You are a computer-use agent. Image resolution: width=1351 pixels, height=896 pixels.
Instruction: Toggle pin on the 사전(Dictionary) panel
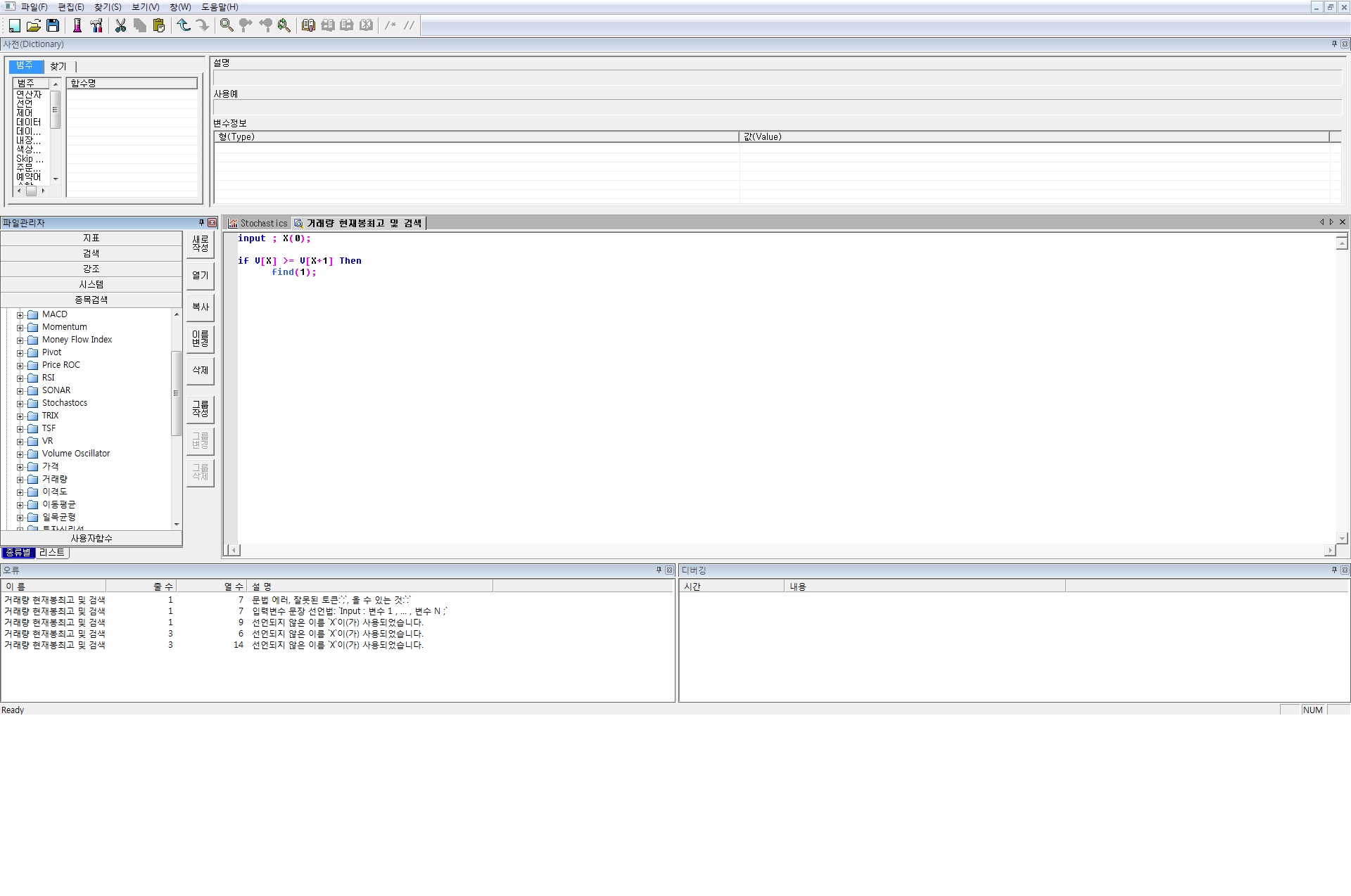tap(1333, 44)
